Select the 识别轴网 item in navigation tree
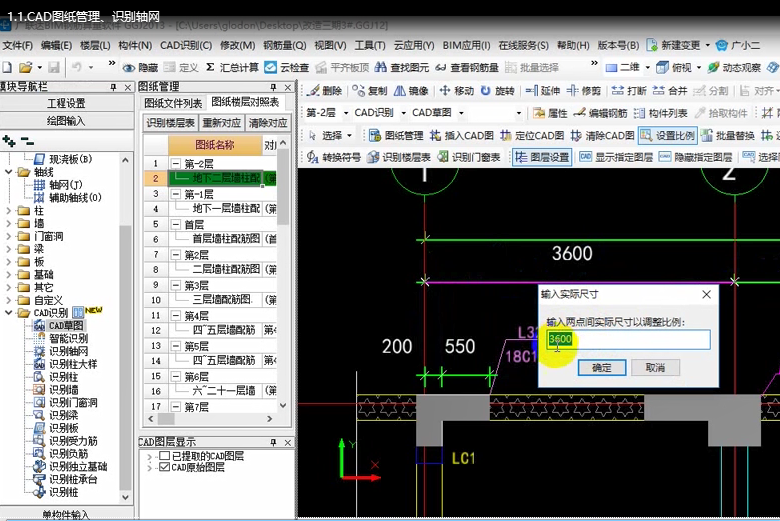Image resolution: width=780 pixels, height=521 pixels. (67, 351)
